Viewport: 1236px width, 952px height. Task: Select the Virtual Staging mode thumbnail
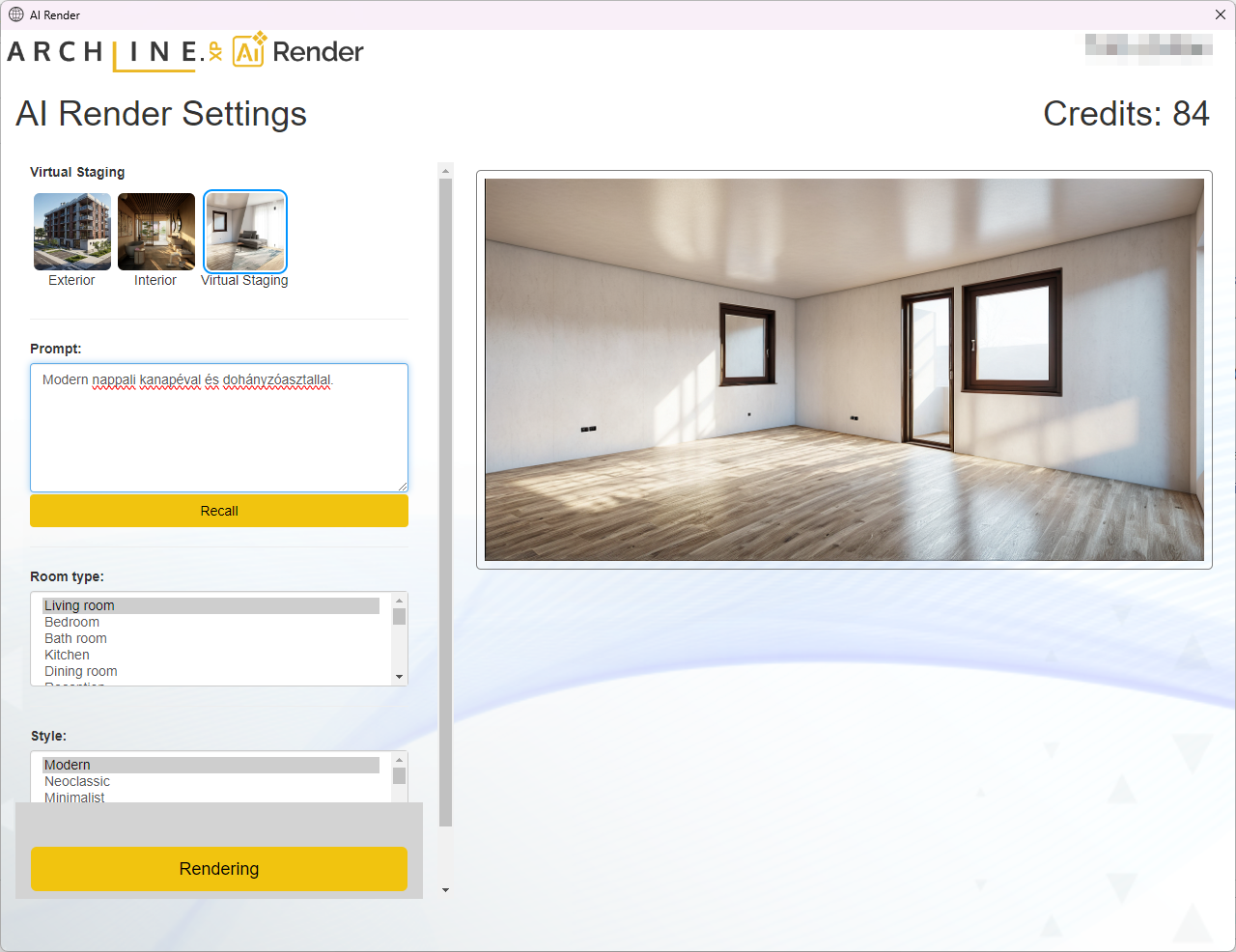click(x=245, y=232)
